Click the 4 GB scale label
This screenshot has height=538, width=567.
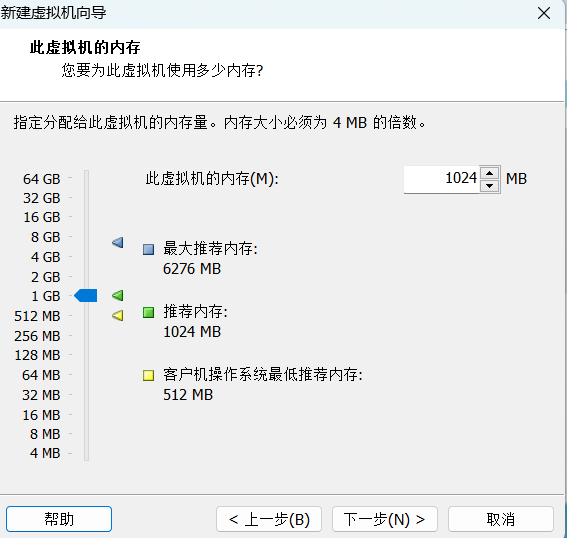(x=46, y=257)
